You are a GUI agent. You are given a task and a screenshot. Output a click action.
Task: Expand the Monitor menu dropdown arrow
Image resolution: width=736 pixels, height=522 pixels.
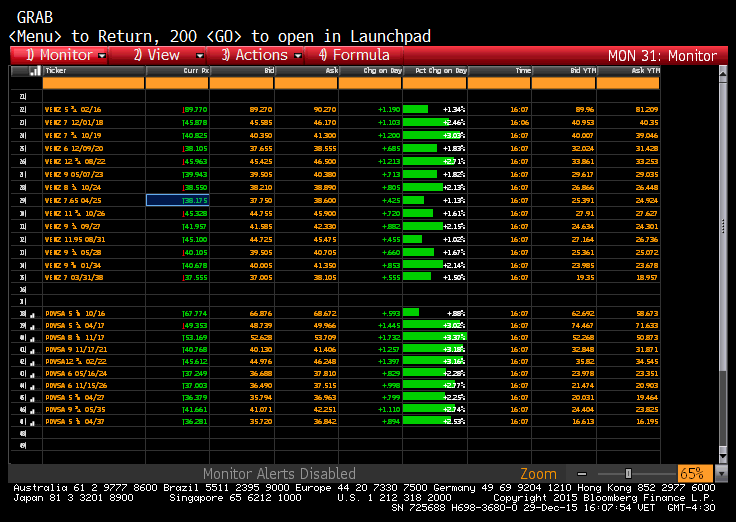tap(102, 56)
